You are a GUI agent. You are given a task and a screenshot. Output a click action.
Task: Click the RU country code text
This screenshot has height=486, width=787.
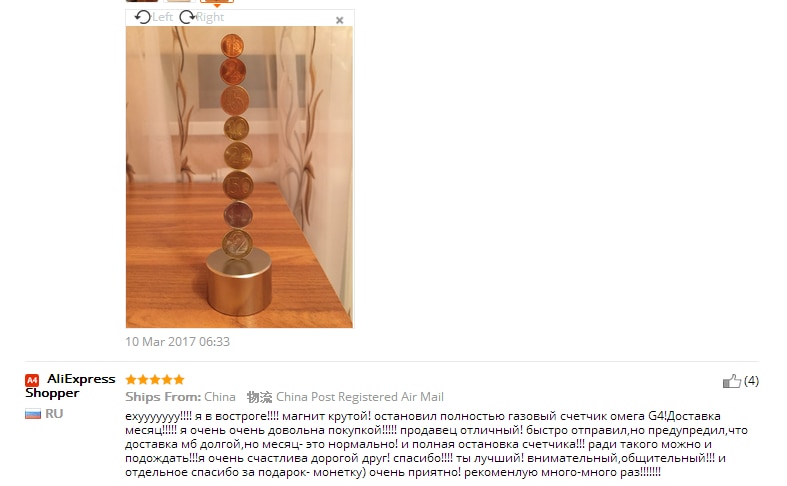pyautogui.click(x=54, y=414)
